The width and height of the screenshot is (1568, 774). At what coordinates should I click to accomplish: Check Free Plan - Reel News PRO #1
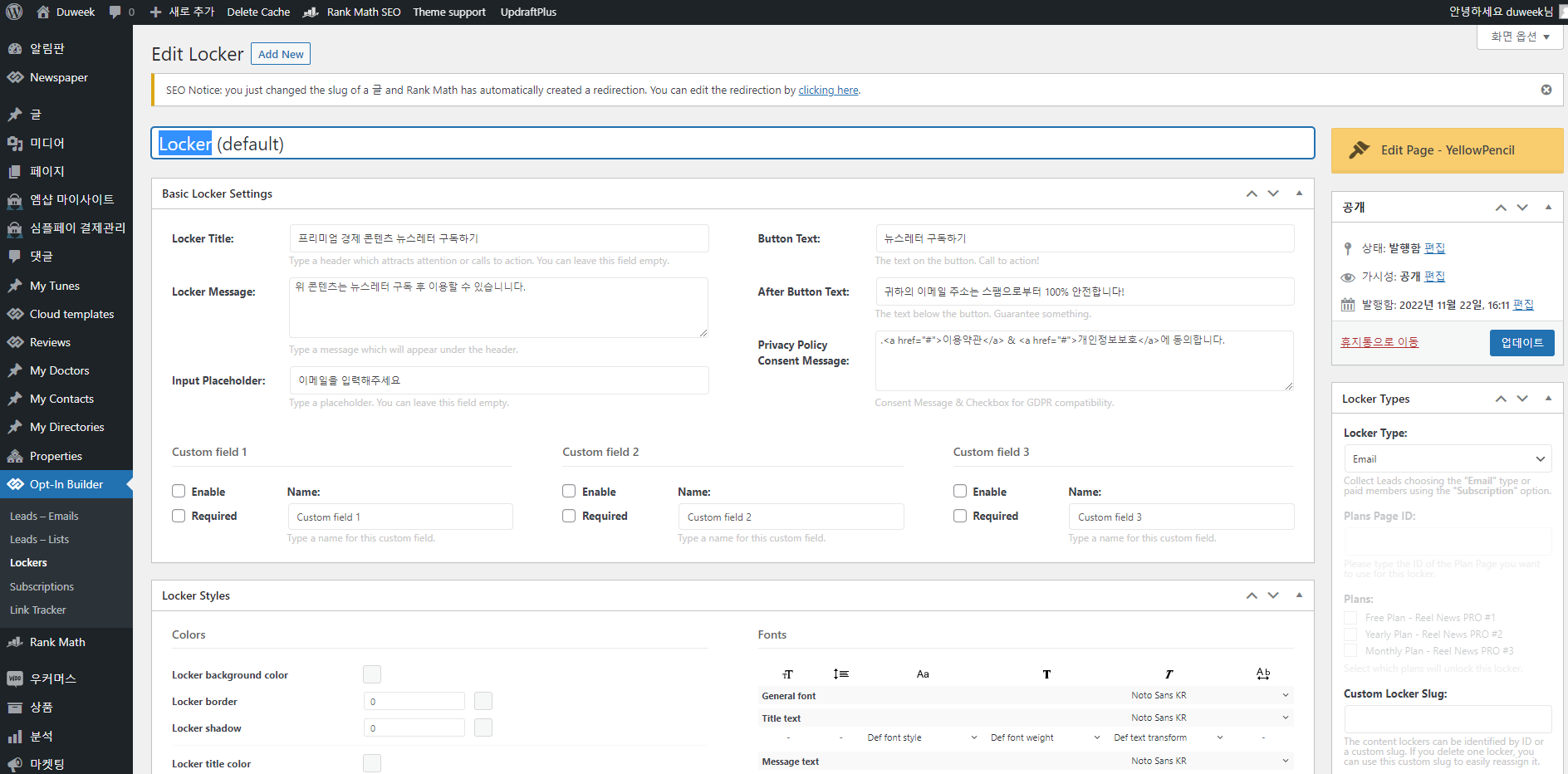click(x=1350, y=618)
